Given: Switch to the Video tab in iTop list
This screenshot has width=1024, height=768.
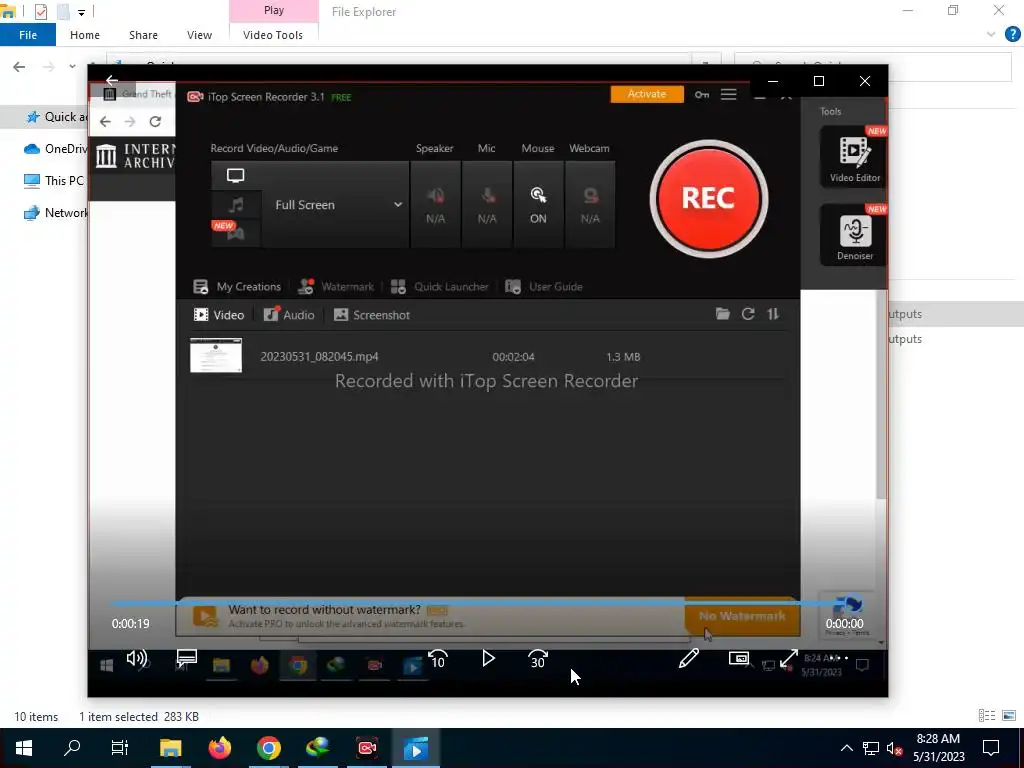Looking at the screenshot, I should (x=219, y=315).
